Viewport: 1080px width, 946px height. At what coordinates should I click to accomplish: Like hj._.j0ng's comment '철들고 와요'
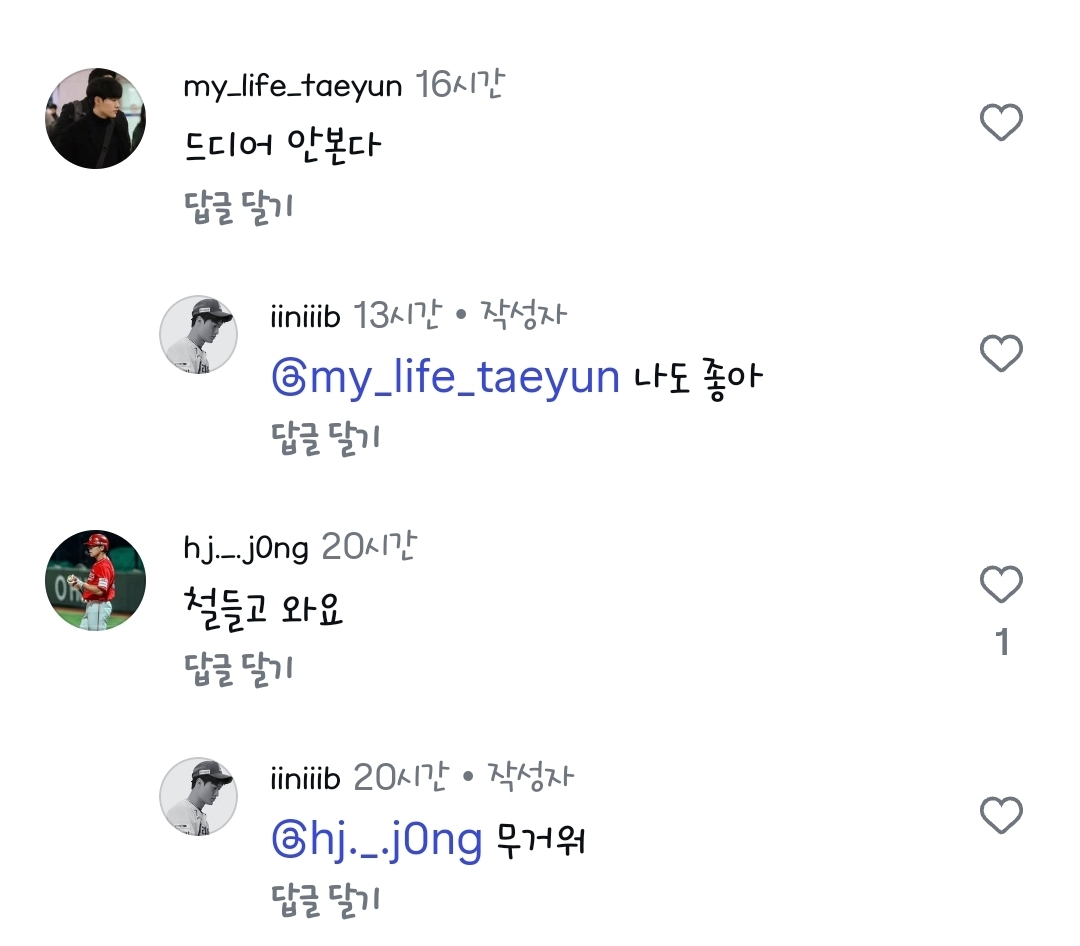tap(1001, 585)
